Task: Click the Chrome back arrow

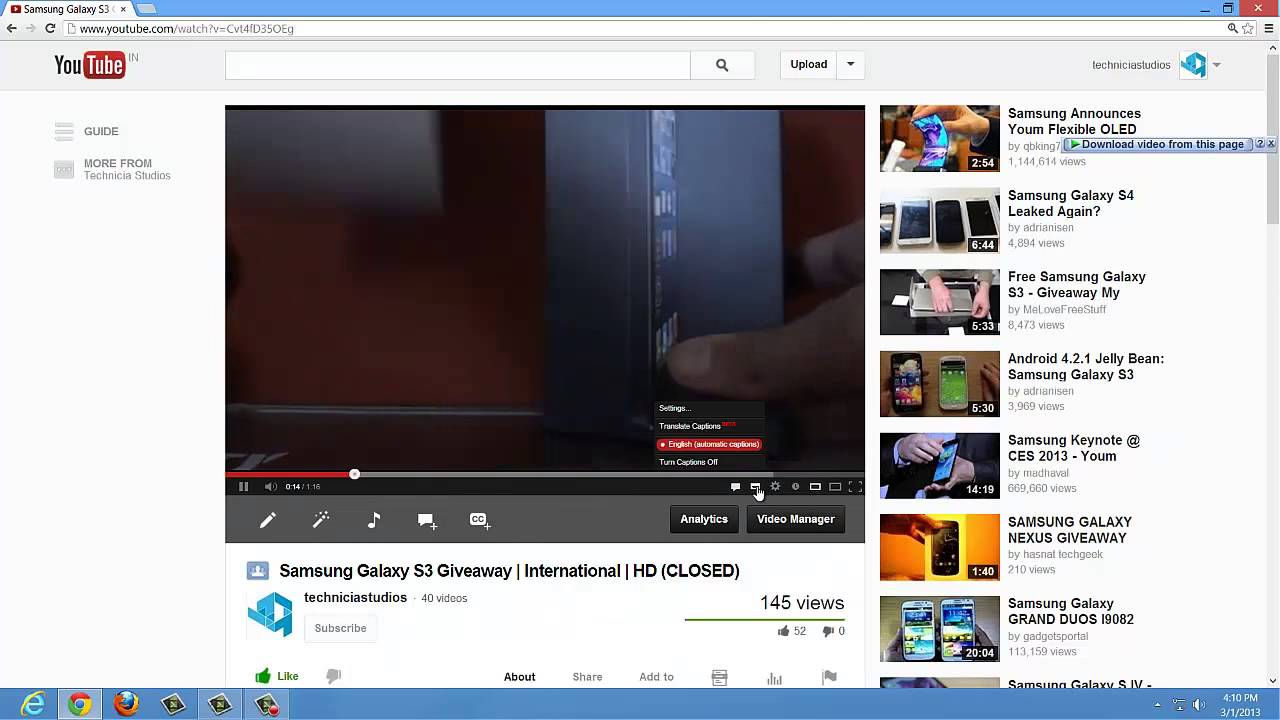Action: 12,28
